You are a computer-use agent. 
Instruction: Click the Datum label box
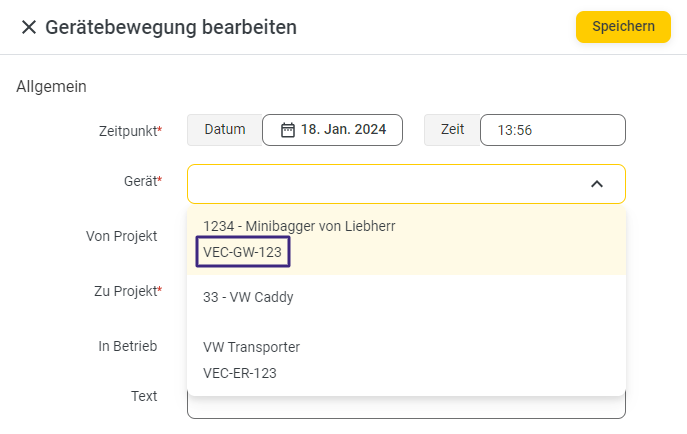coord(224,130)
